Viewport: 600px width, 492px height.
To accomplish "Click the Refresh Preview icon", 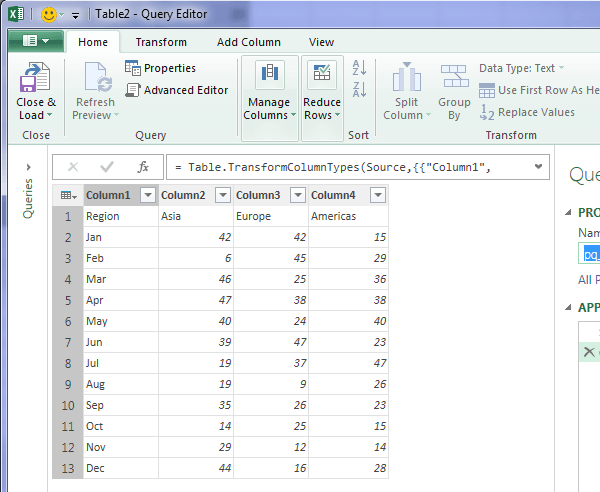I will [x=98, y=77].
